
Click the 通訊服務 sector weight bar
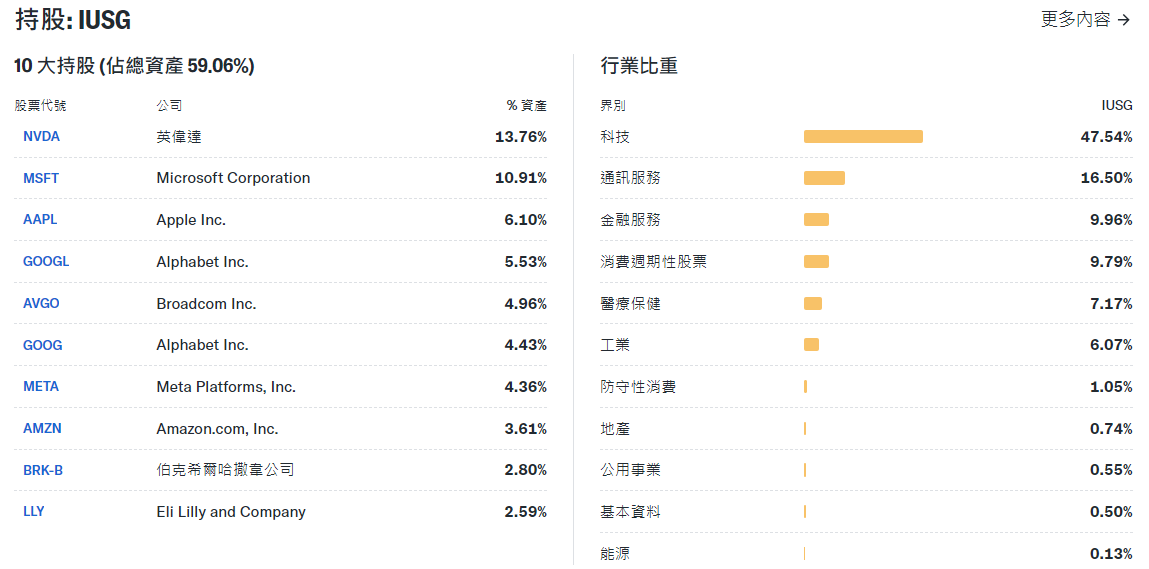point(824,178)
